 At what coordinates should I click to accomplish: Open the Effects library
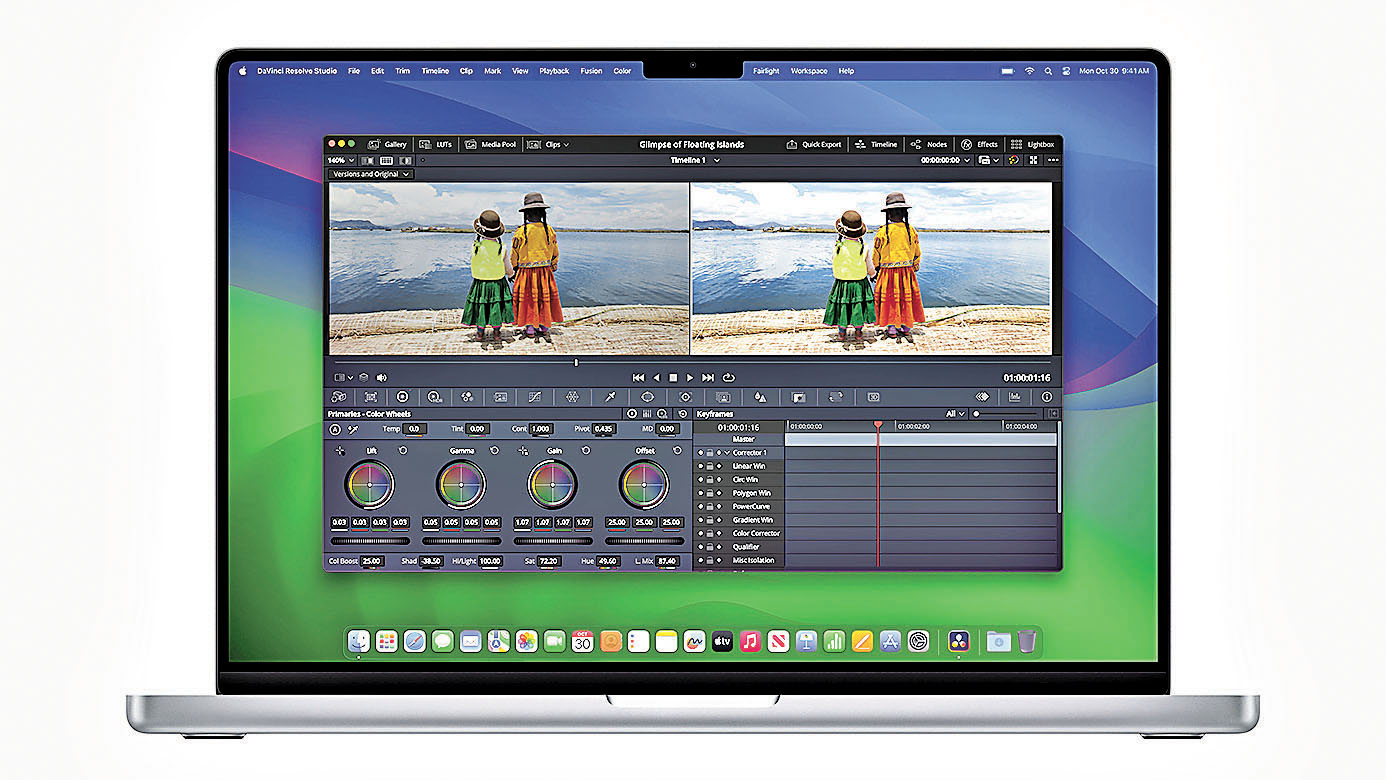pos(980,144)
